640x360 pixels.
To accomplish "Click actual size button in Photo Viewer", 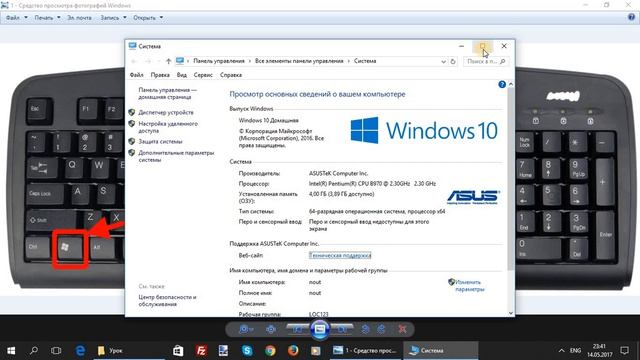I will click(x=271, y=329).
